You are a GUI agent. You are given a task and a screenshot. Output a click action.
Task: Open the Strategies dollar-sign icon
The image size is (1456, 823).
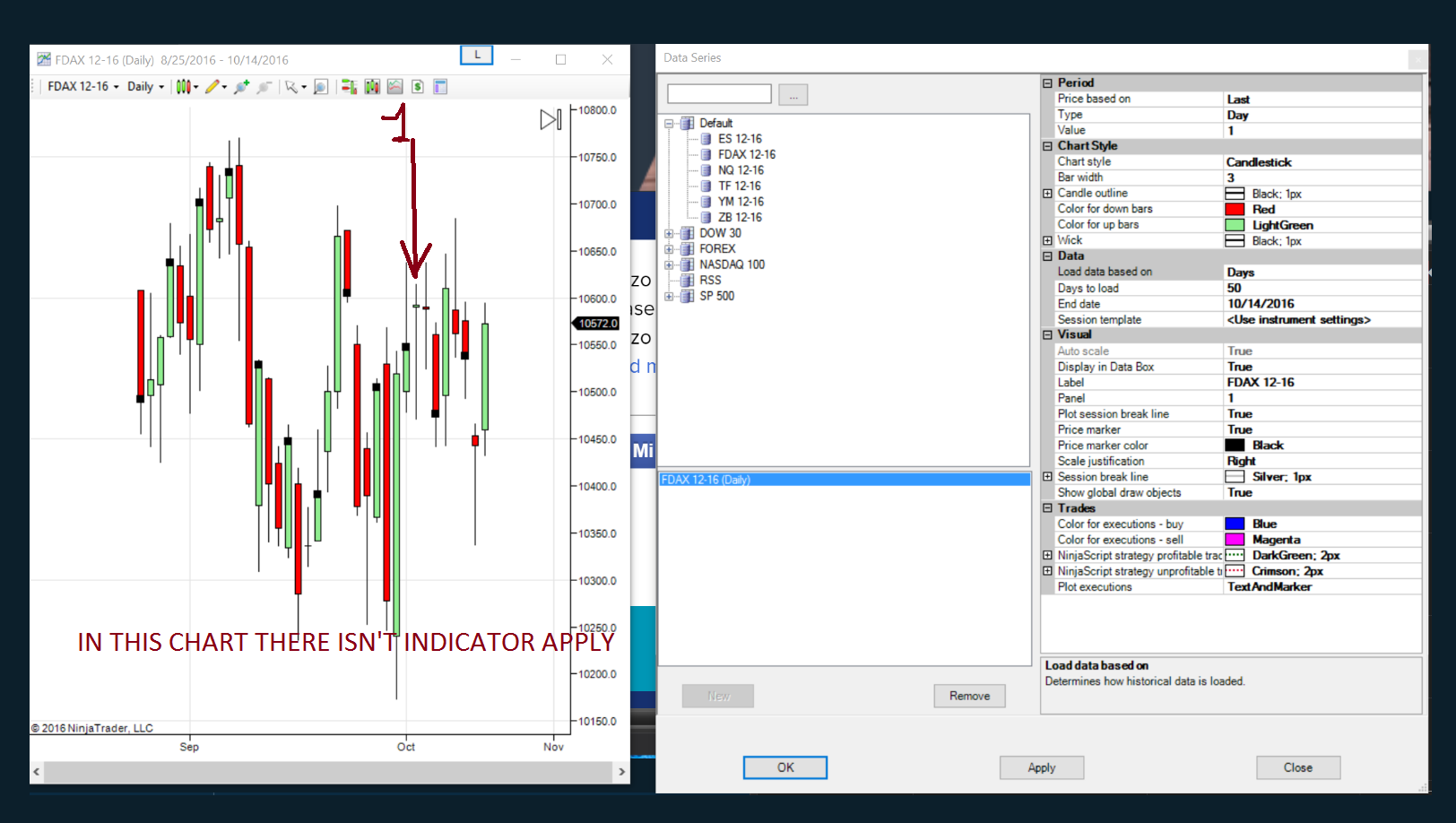[418, 87]
